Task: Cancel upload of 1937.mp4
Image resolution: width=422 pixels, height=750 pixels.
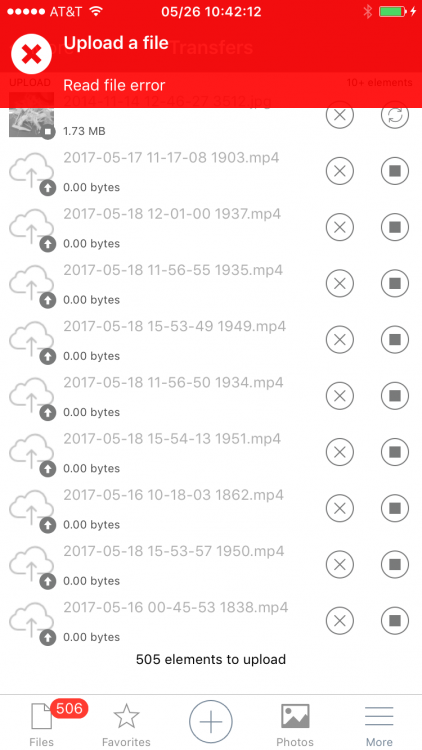Action: pos(340,227)
